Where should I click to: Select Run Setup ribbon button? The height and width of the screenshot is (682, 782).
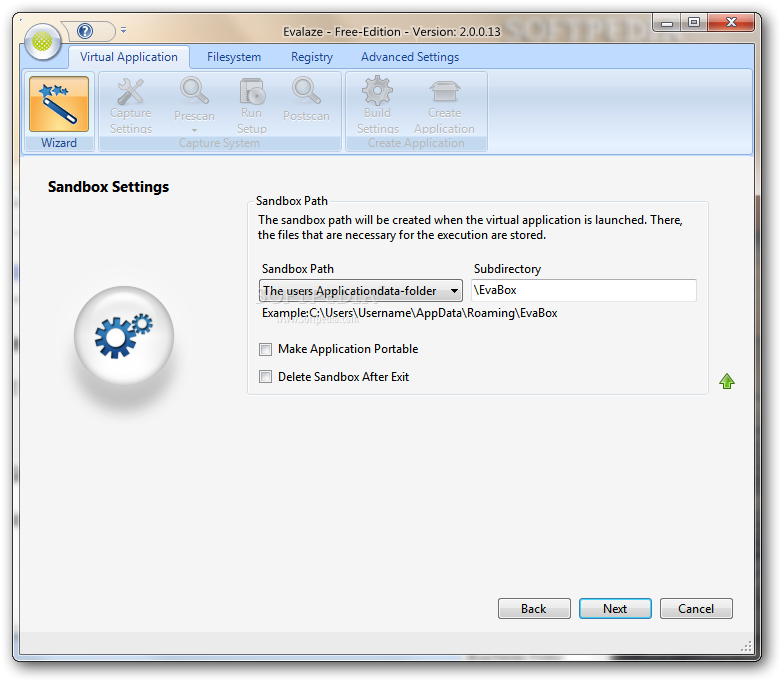coord(252,106)
